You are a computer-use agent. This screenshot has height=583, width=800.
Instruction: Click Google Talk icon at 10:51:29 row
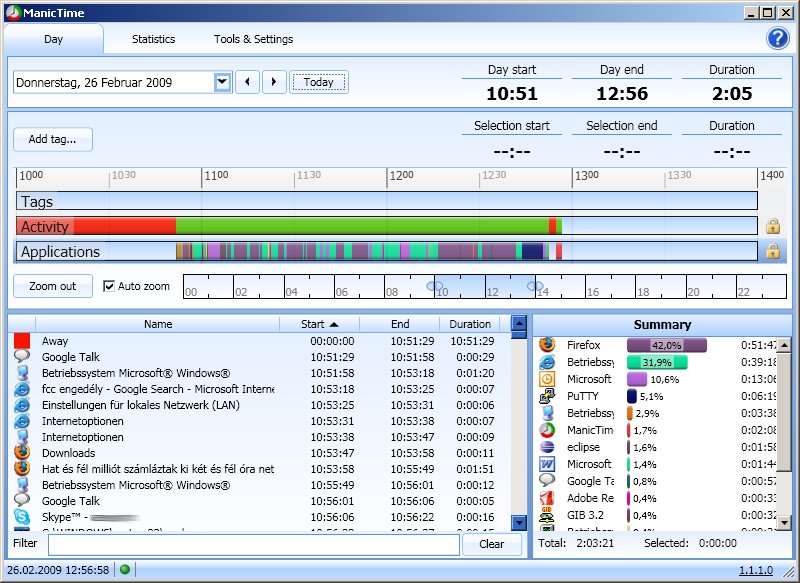(22, 357)
